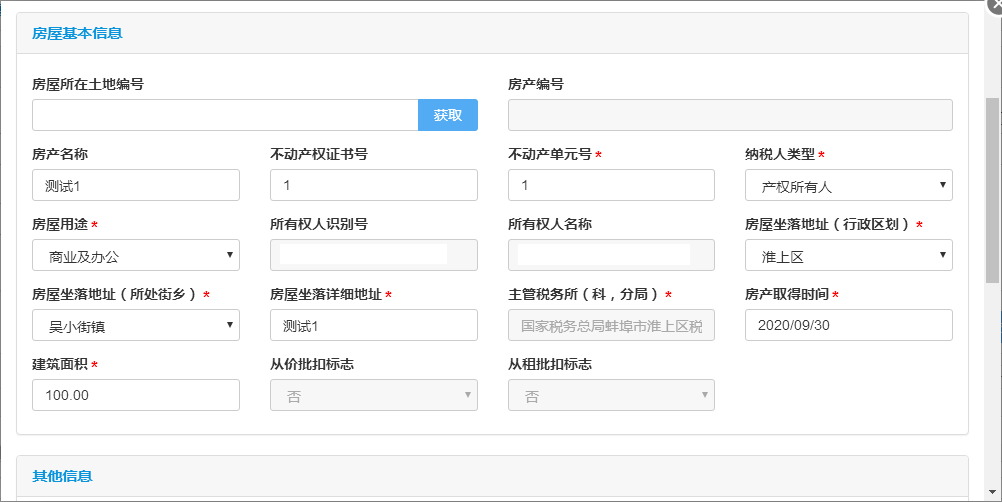Close the dialog with the X icon
The image size is (1002, 502).
coord(996,4)
